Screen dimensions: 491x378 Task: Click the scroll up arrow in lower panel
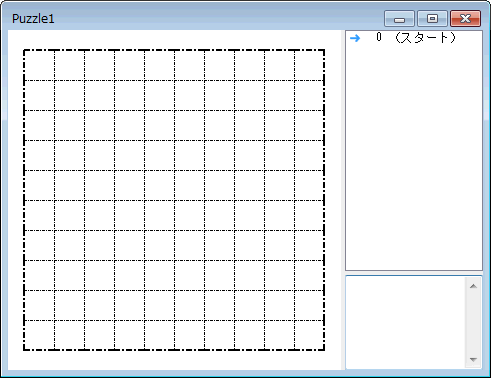coord(473,286)
